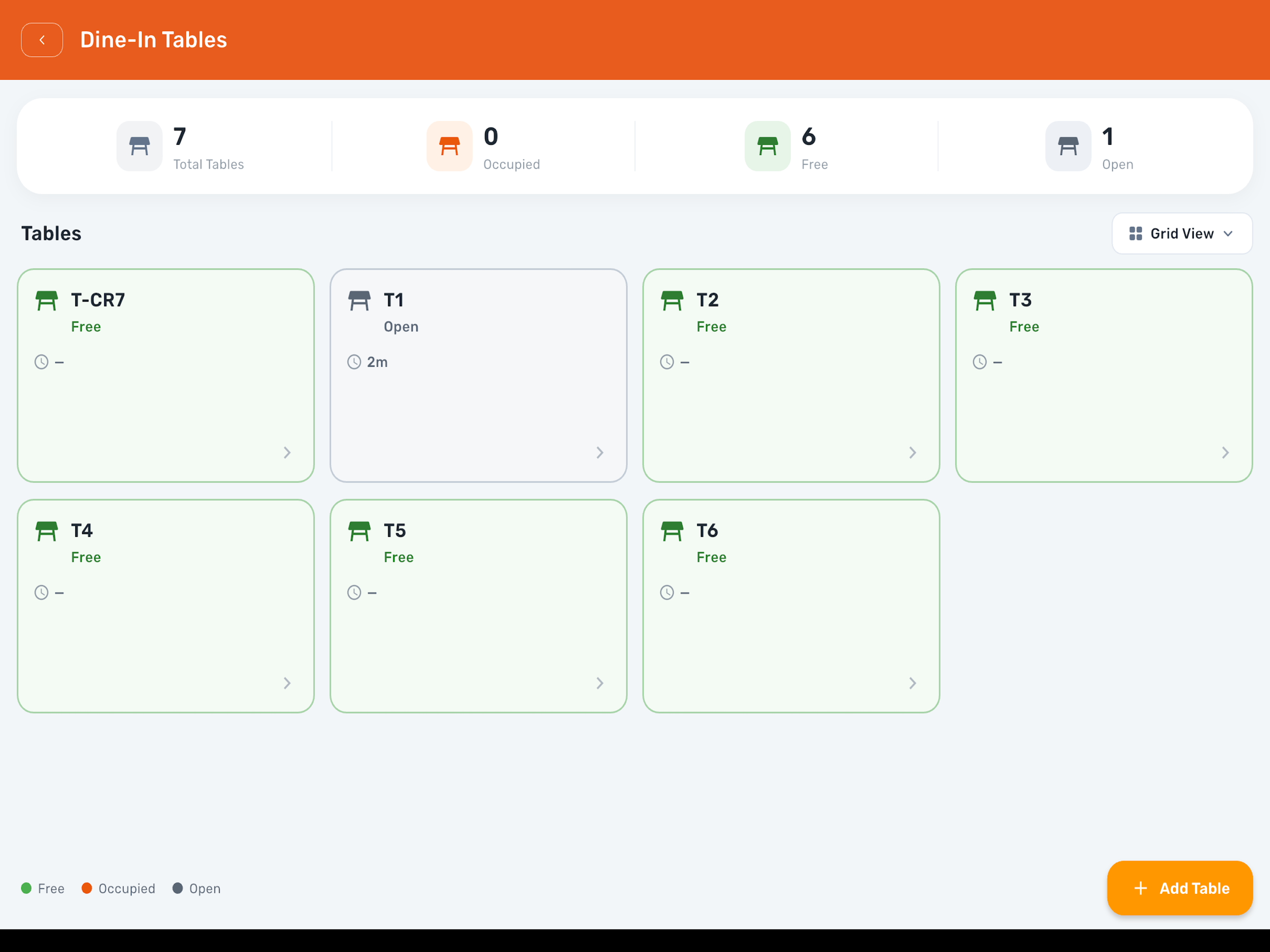Click the number 7 total tables count
The height and width of the screenshot is (952, 1270).
coord(180,137)
